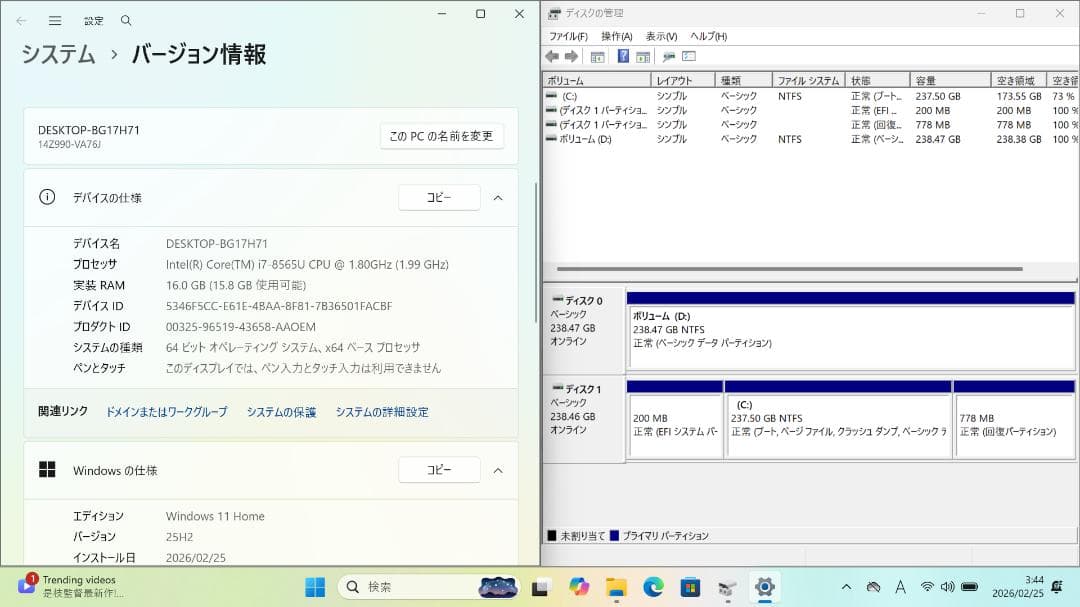Open システムの詳細設定 link
The width and height of the screenshot is (1080, 607).
382,412
